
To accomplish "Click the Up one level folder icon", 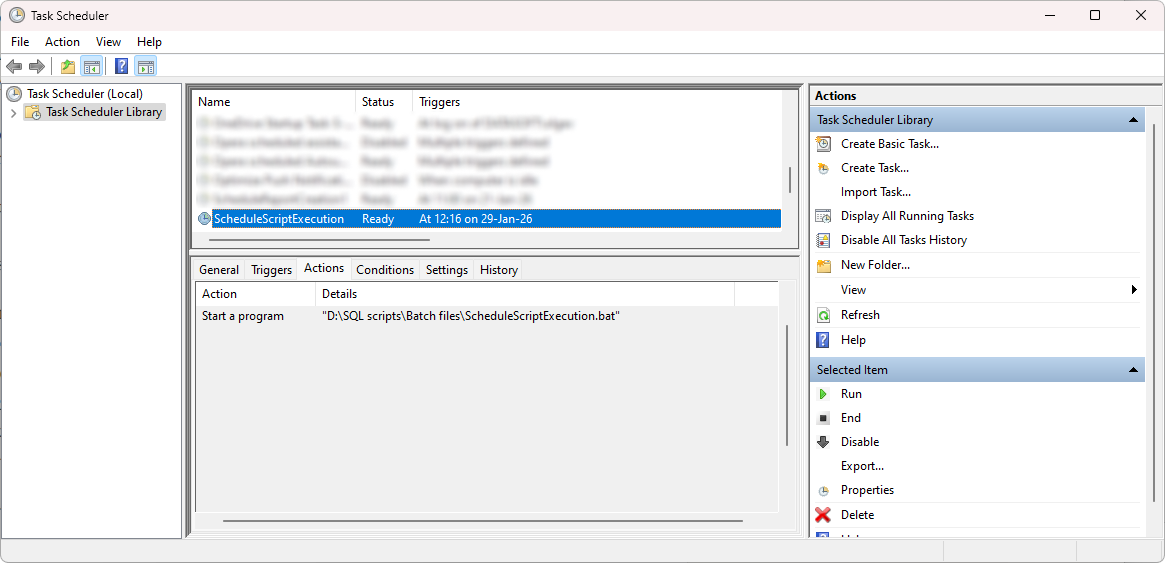I will coord(68,67).
